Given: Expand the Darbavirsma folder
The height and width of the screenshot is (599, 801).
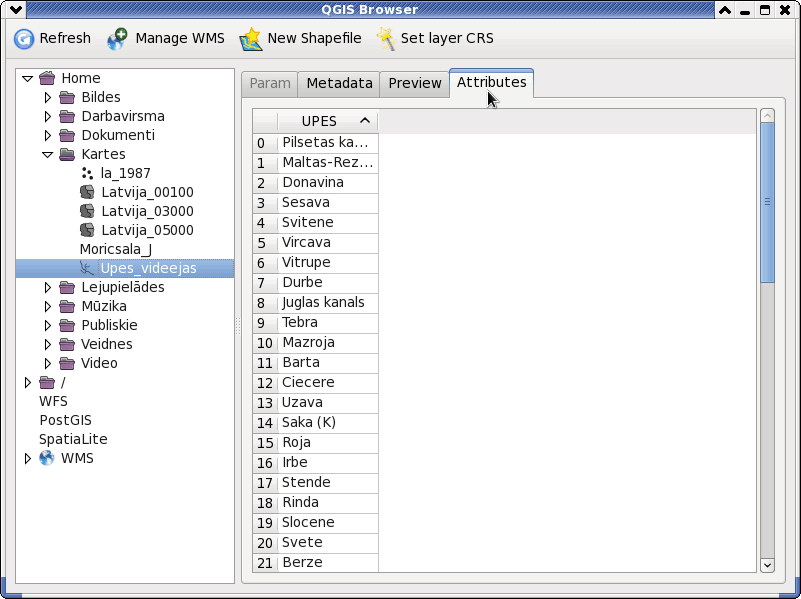Looking at the screenshot, I should (x=48, y=116).
